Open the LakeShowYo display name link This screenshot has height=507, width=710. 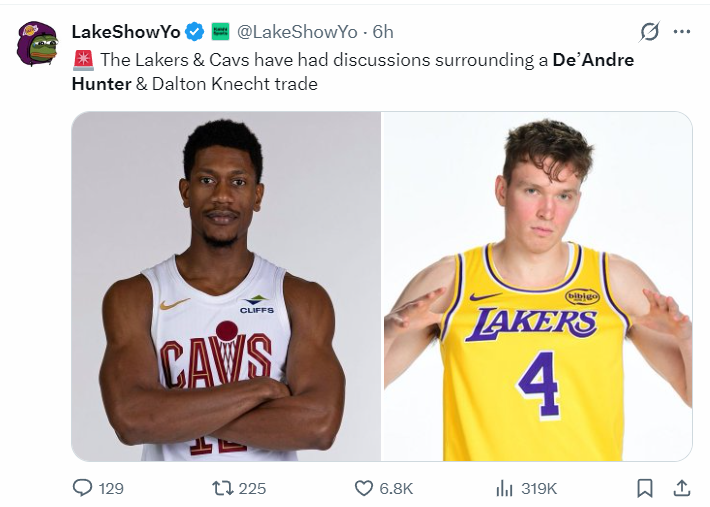pos(126,32)
